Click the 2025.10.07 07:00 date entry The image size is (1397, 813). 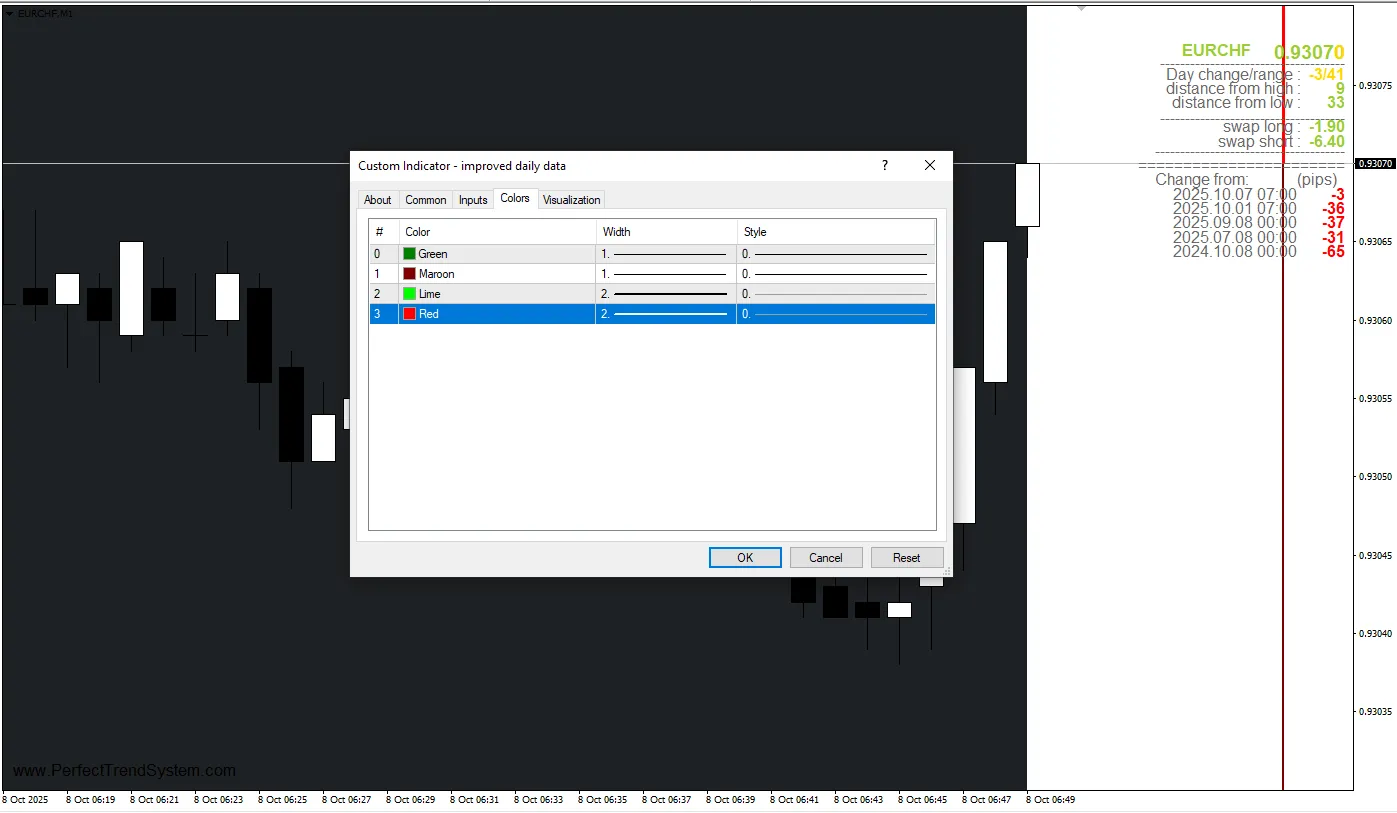pyautogui.click(x=1235, y=194)
